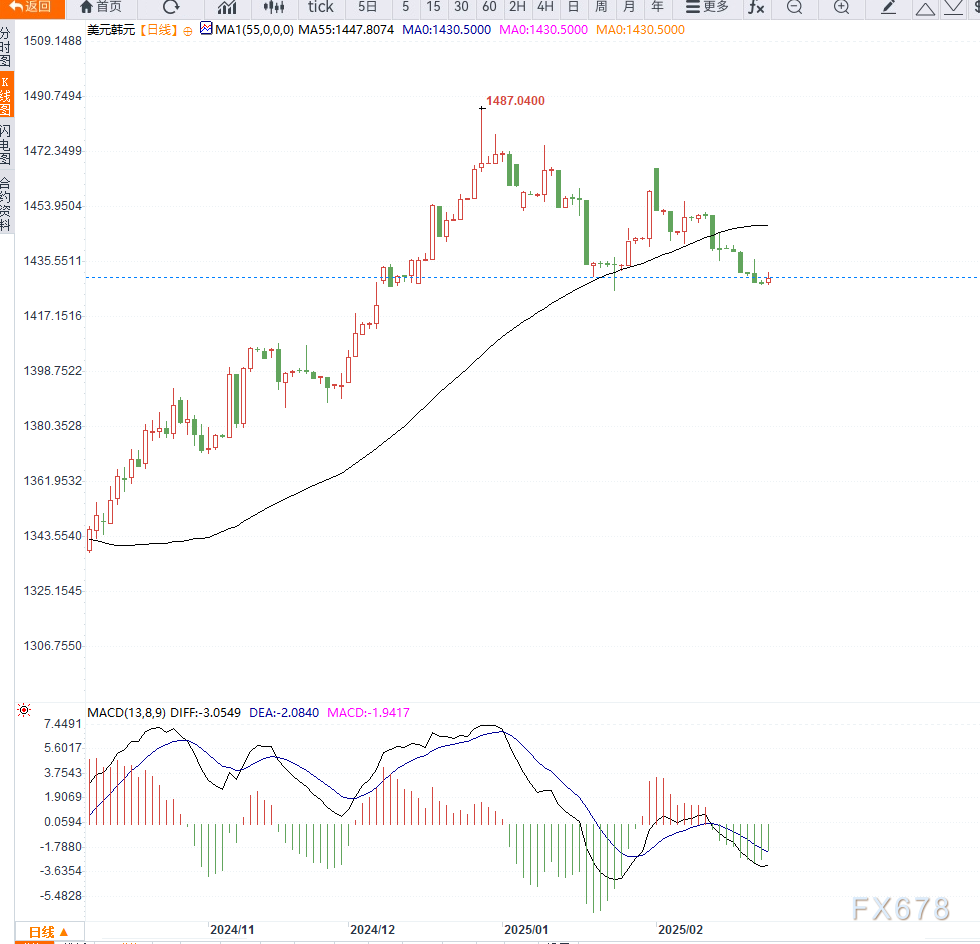Toggle the MACD indicator settings gear

[23, 710]
